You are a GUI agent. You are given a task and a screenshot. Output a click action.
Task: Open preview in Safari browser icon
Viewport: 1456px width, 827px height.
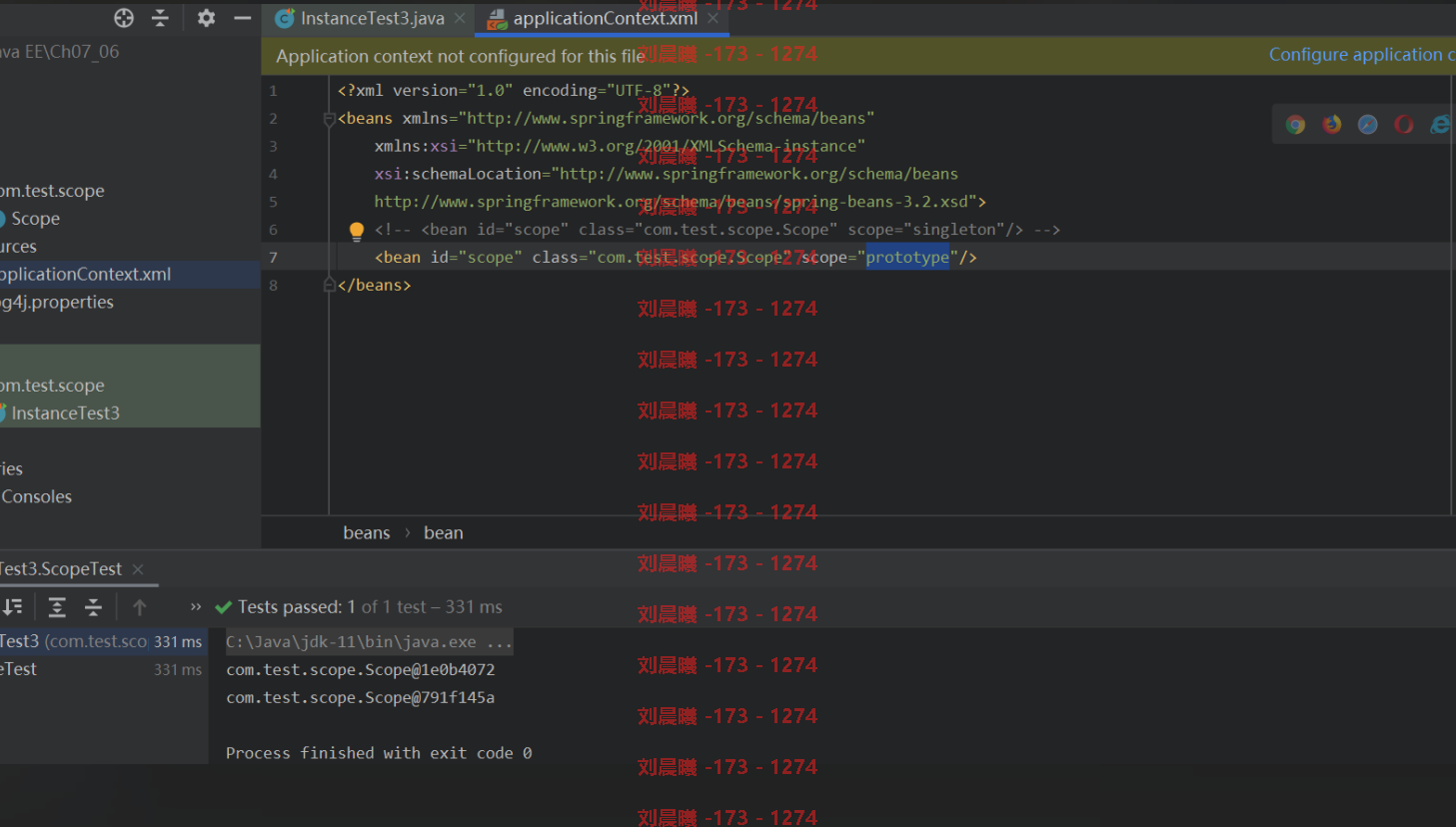pyautogui.click(x=1368, y=125)
